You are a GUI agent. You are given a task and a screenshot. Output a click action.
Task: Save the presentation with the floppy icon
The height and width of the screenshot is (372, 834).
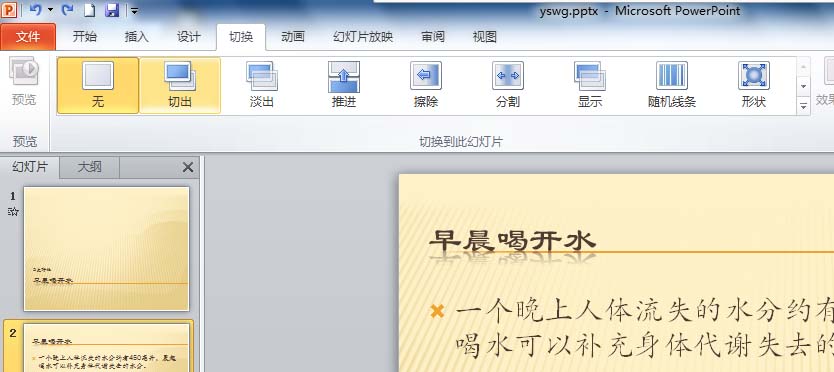pyautogui.click(x=112, y=10)
